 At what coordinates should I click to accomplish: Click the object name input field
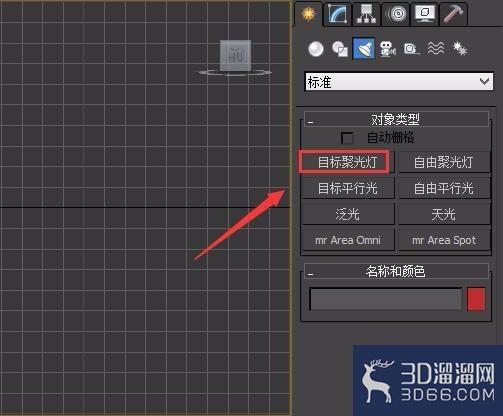(386, 299)
